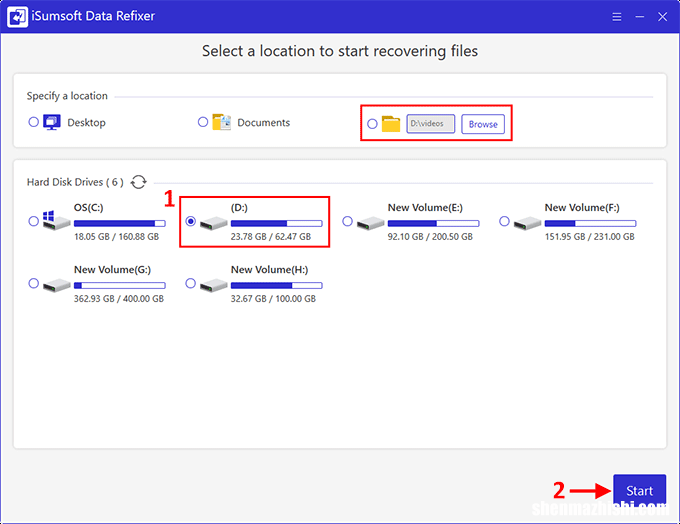Click the Desktop label
Image resolution: width=680 pixels, height=524 pixels.
point(86,123)
